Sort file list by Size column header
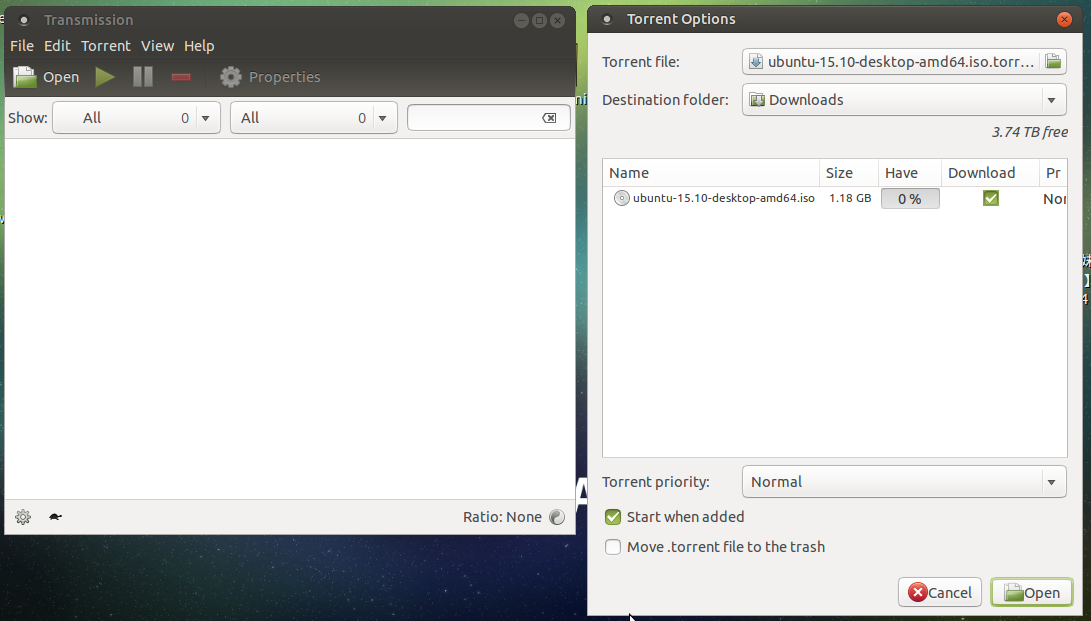The image size is (1091, 621). pos(849,172)
